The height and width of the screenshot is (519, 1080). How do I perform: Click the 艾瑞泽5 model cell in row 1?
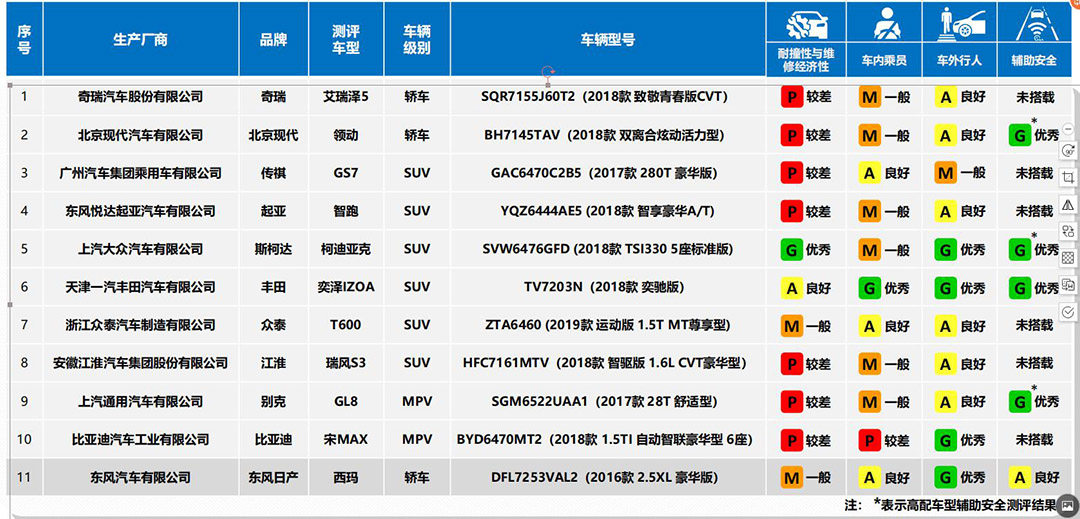pyautogui.click(x=345, y=97)
